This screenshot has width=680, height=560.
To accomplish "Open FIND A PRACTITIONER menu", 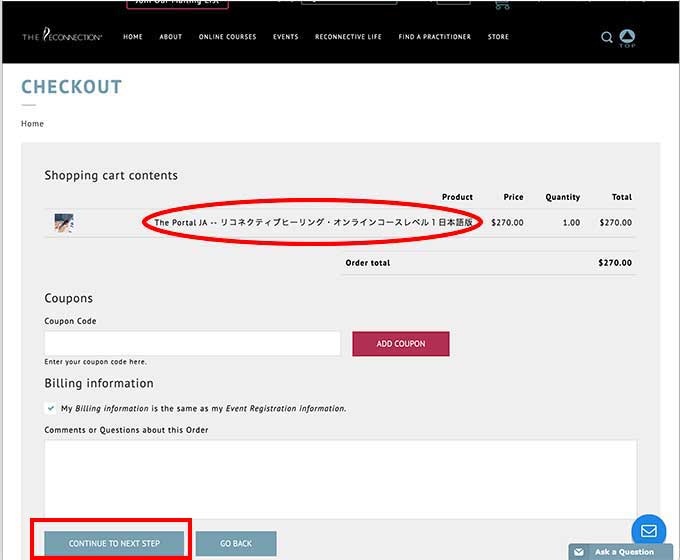I will 435,37.
